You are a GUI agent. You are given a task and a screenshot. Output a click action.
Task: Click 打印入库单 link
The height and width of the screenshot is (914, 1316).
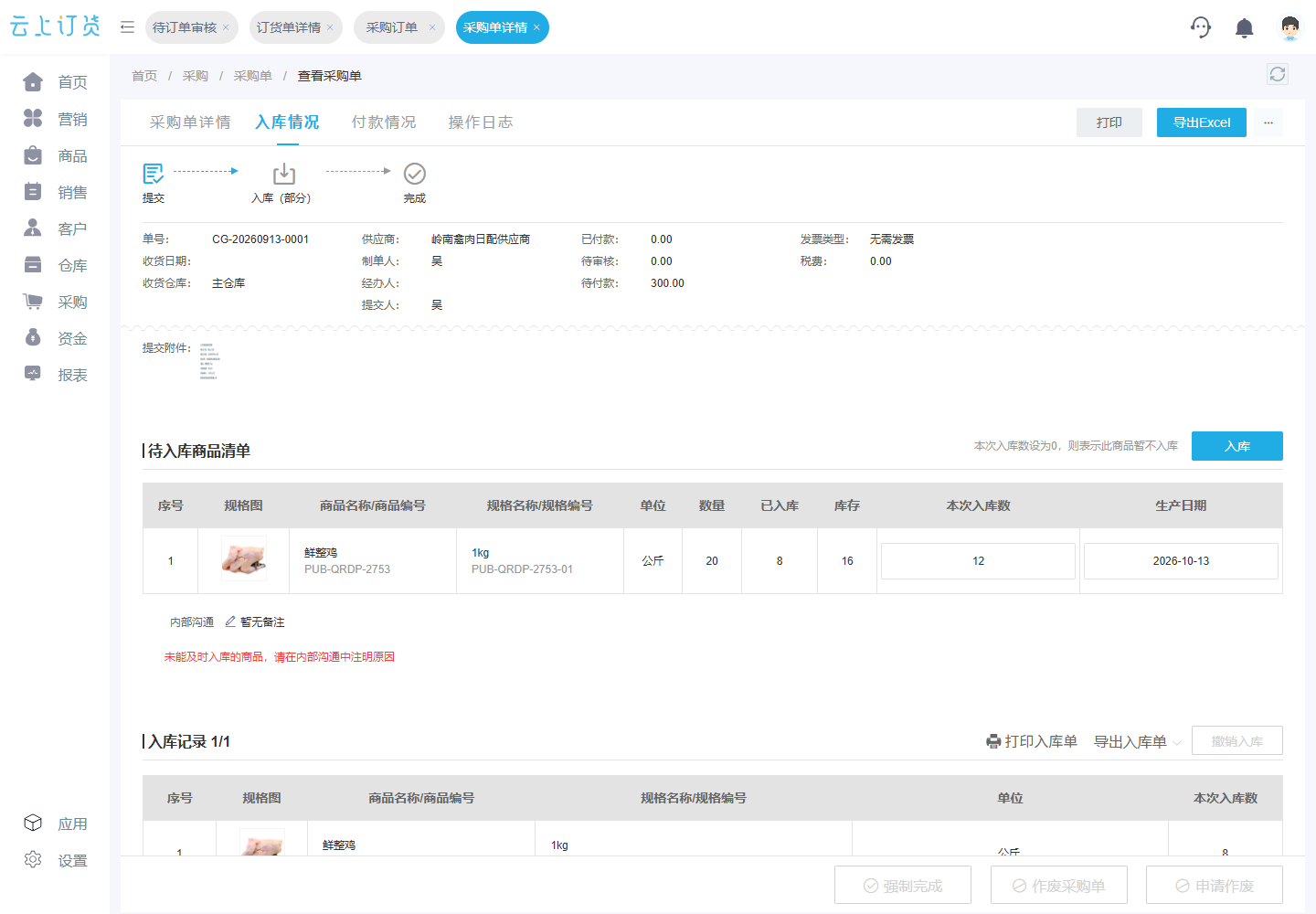[x=1032, y=741]
